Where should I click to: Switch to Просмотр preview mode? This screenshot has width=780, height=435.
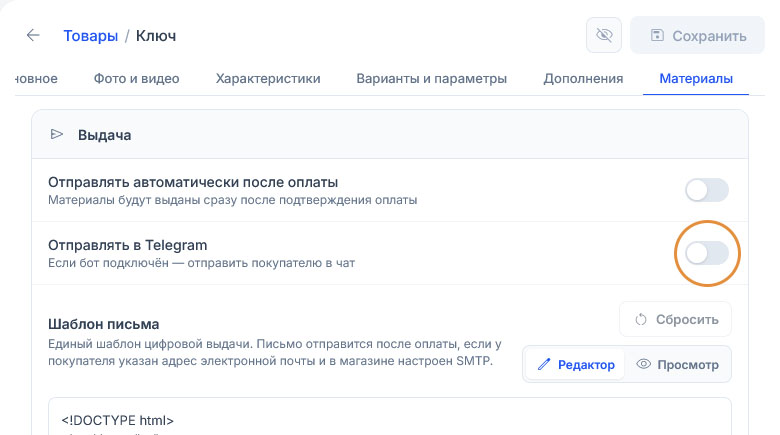(x=678, y=365)
